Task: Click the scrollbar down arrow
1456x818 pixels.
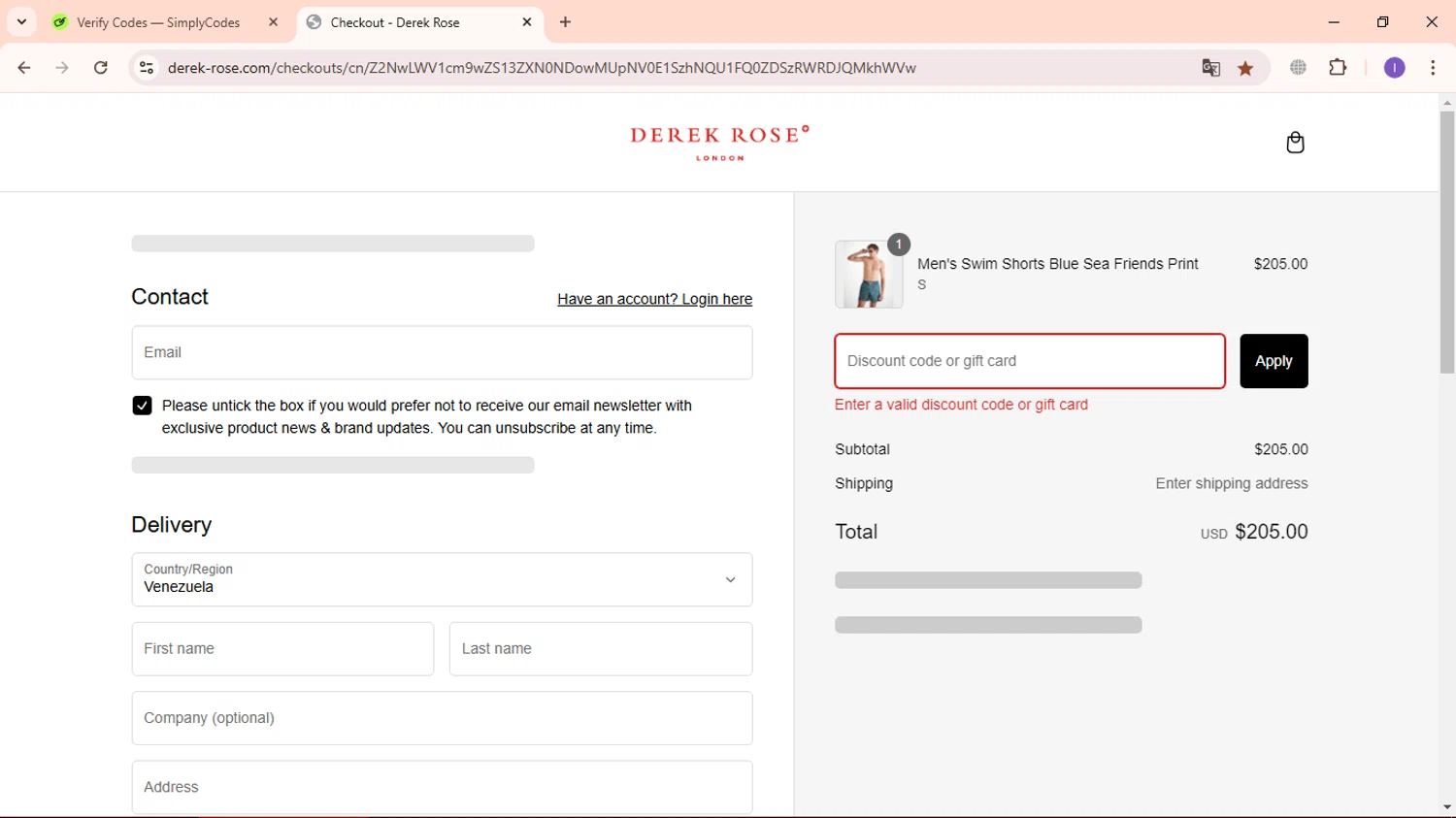Action: tap(1447, 807)
